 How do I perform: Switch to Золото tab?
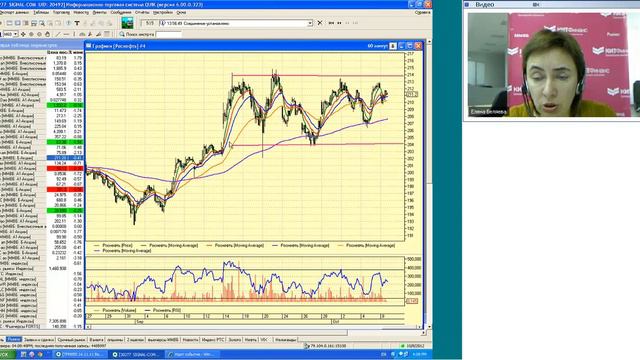pos(235,340)
